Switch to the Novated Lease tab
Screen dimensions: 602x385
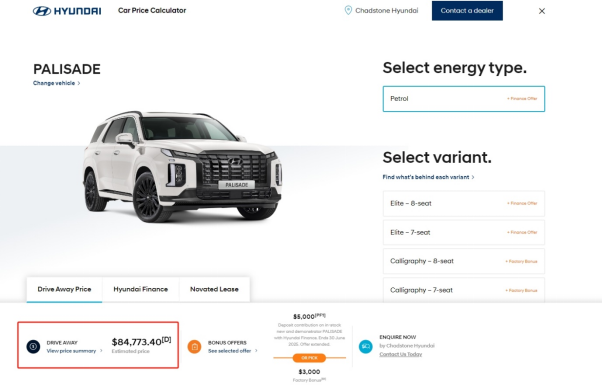point(214,289)
